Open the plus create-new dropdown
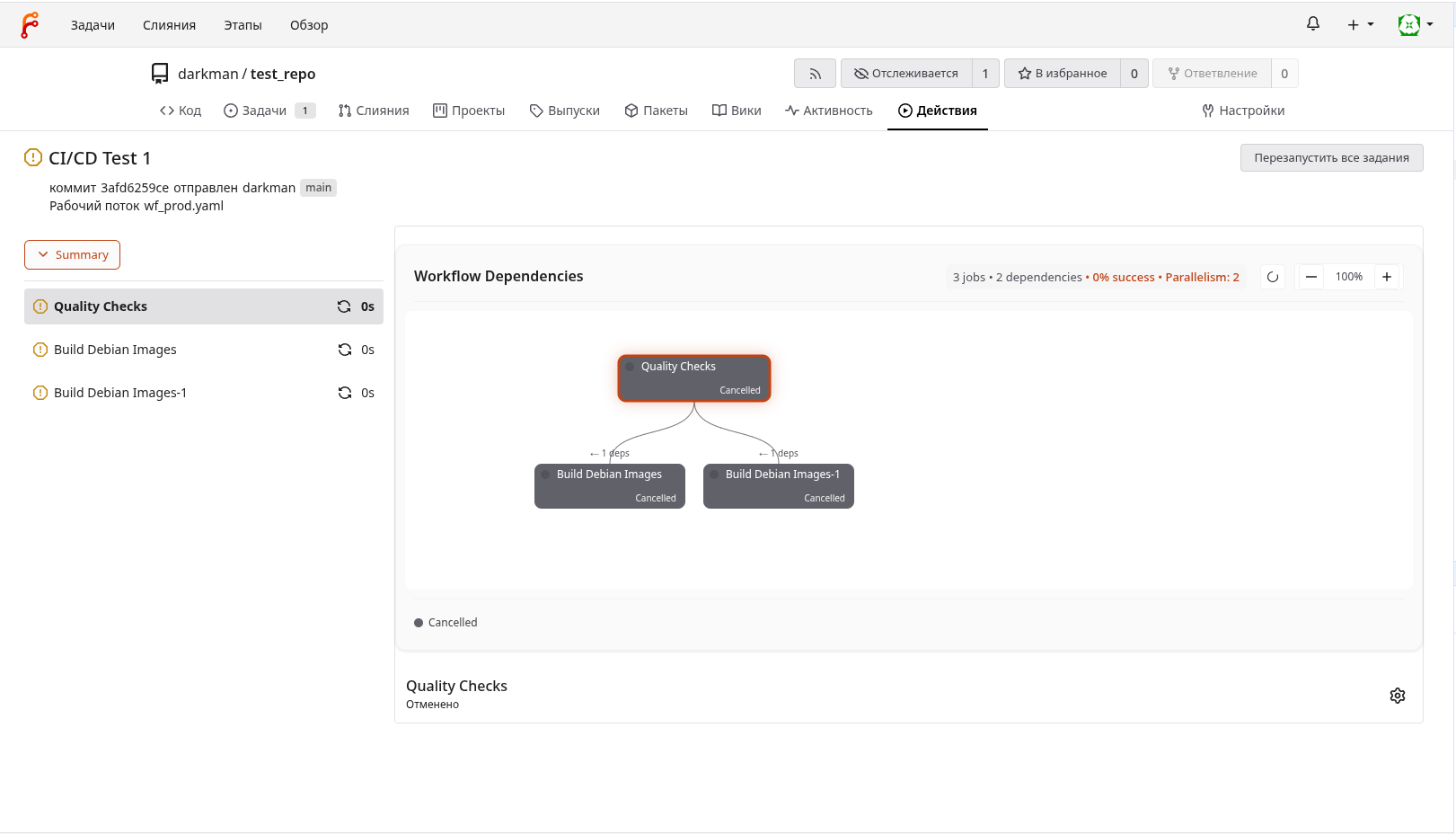This screenshot has height=834, width=1456. (1359, 25)
